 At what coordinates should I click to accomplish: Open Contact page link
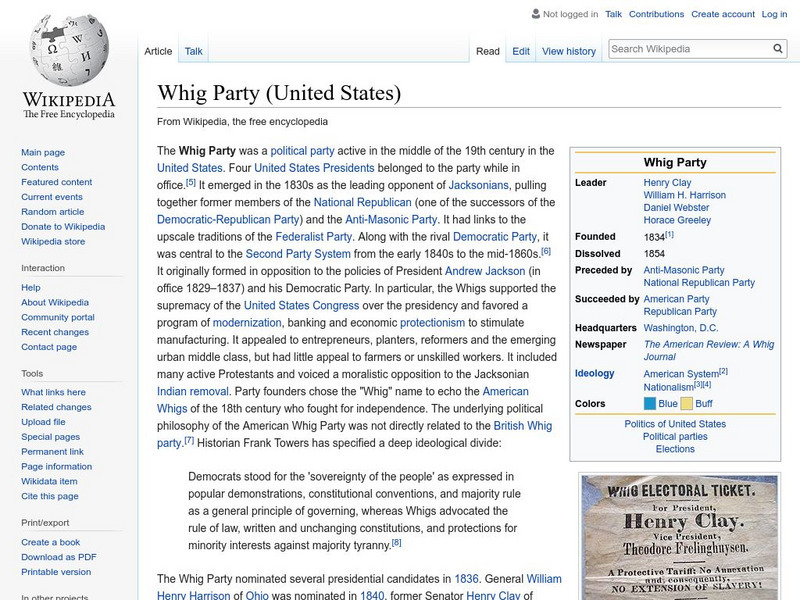tap(49, 346)
